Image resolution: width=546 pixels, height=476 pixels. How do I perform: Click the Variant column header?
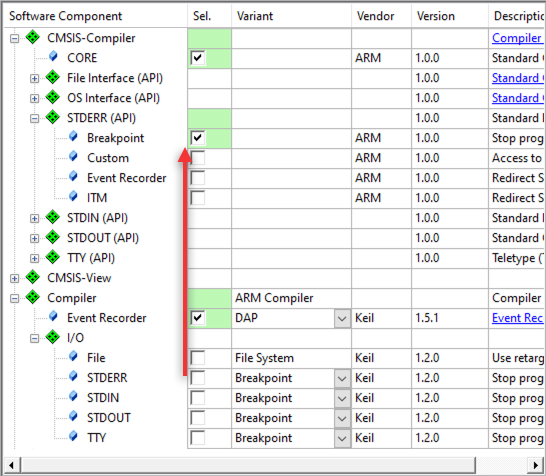(291, 16)
